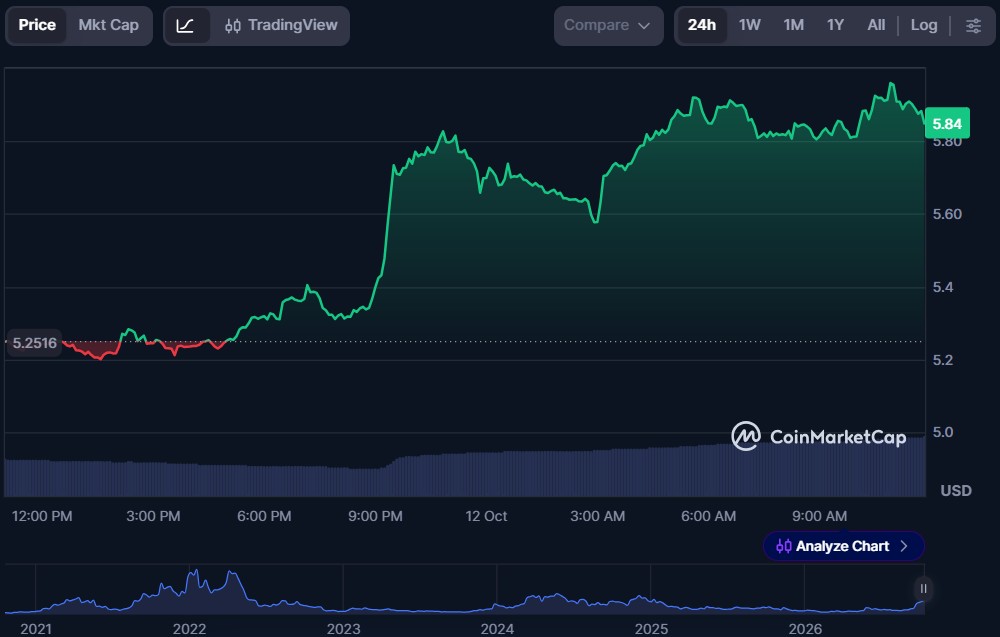Image resolution: width=1000 pixels, height=637 pixels.
Task: Click the pause handle on range slider
Action: 923,588
